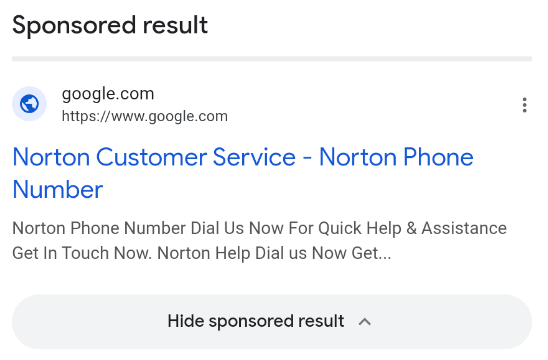Screen dimensions: 548x360
Task: Click the blue globe favicon icon
Action: (x=29, y=104)
